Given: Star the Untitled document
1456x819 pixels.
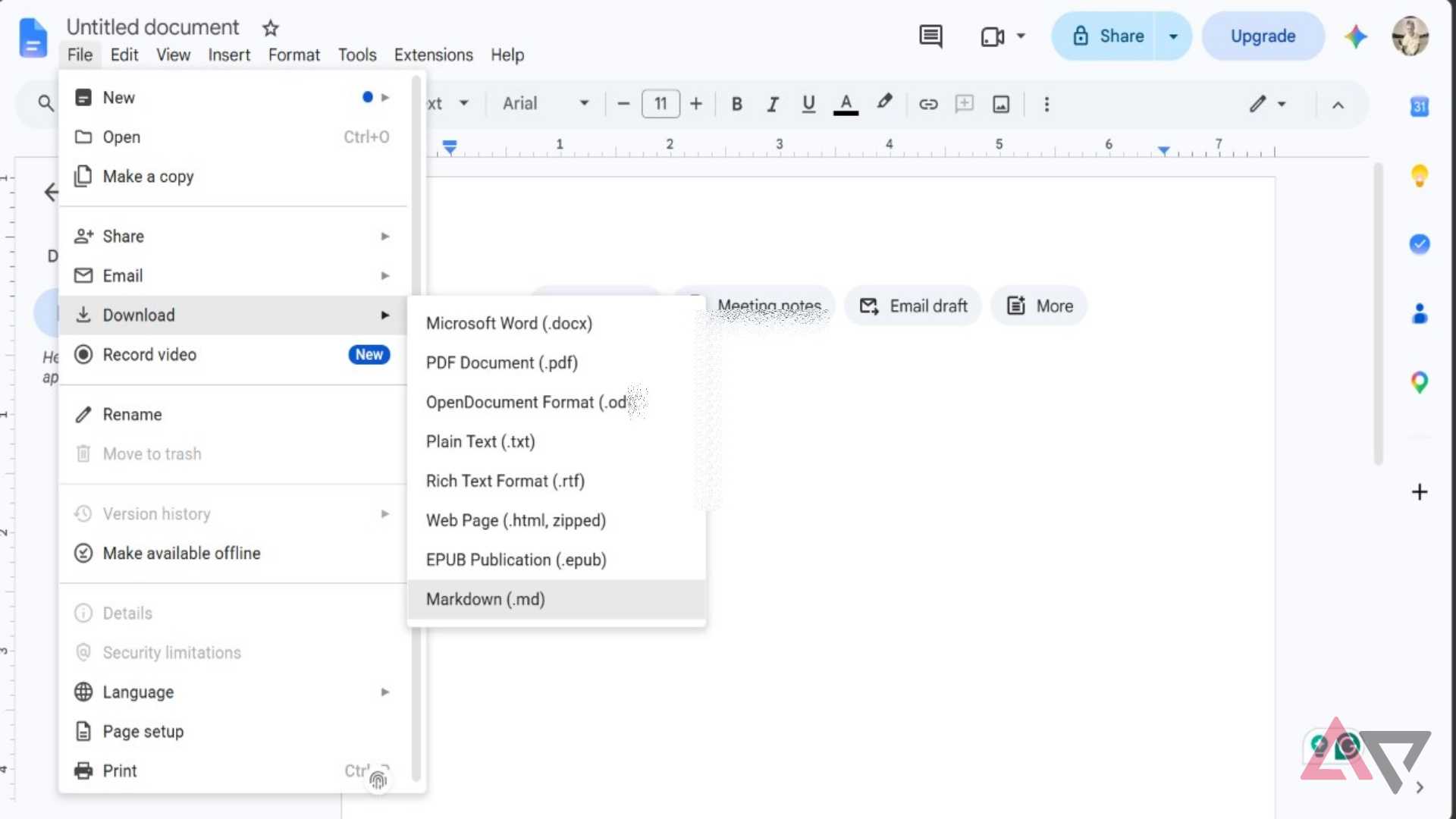Looking at the screenshot, I should click(x=271, y=28).
